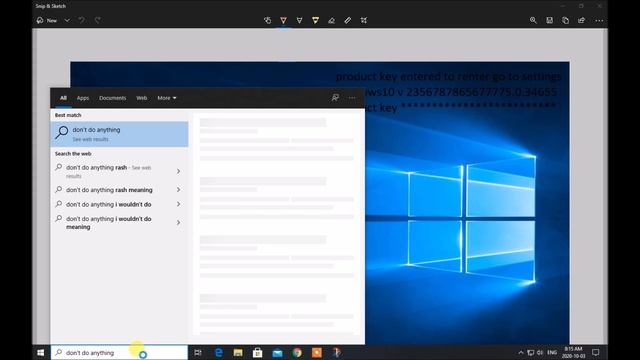Select the yellow Highlighter tool
This screenshot has height=360, width=640.
(316, 20)
